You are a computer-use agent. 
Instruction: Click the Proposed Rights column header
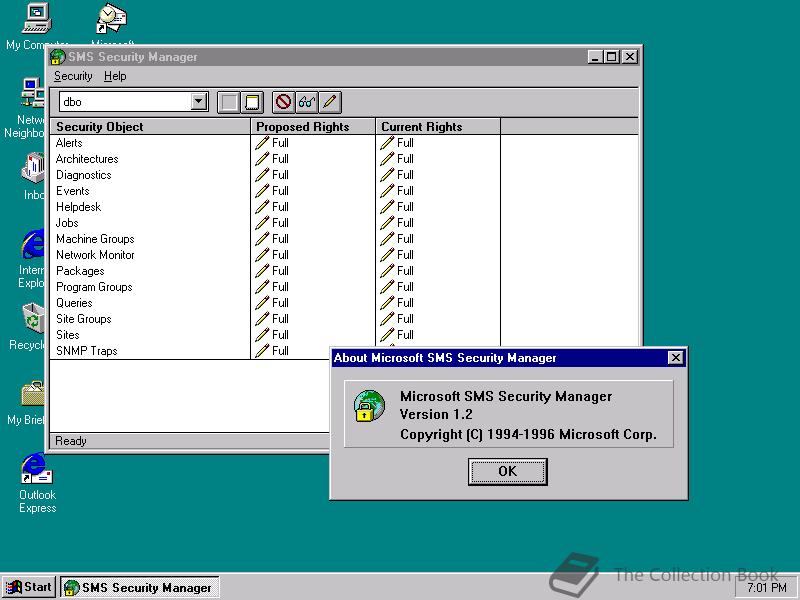coord(313,127)
